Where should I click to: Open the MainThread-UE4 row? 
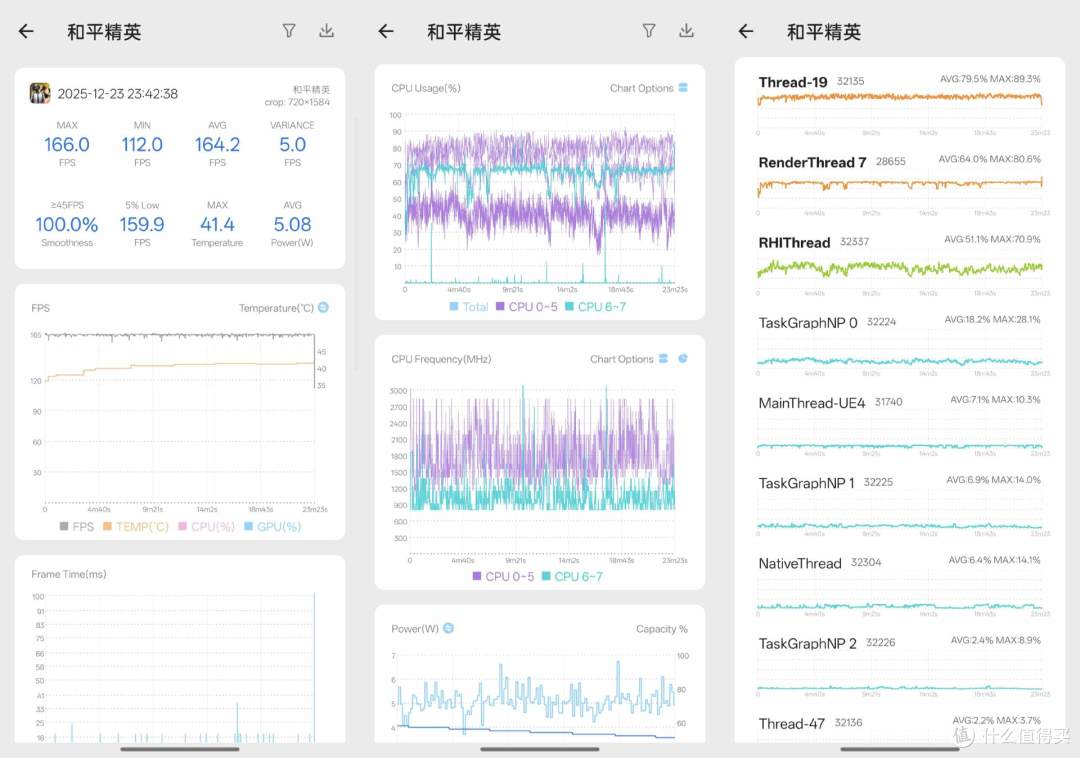(900, 424)
